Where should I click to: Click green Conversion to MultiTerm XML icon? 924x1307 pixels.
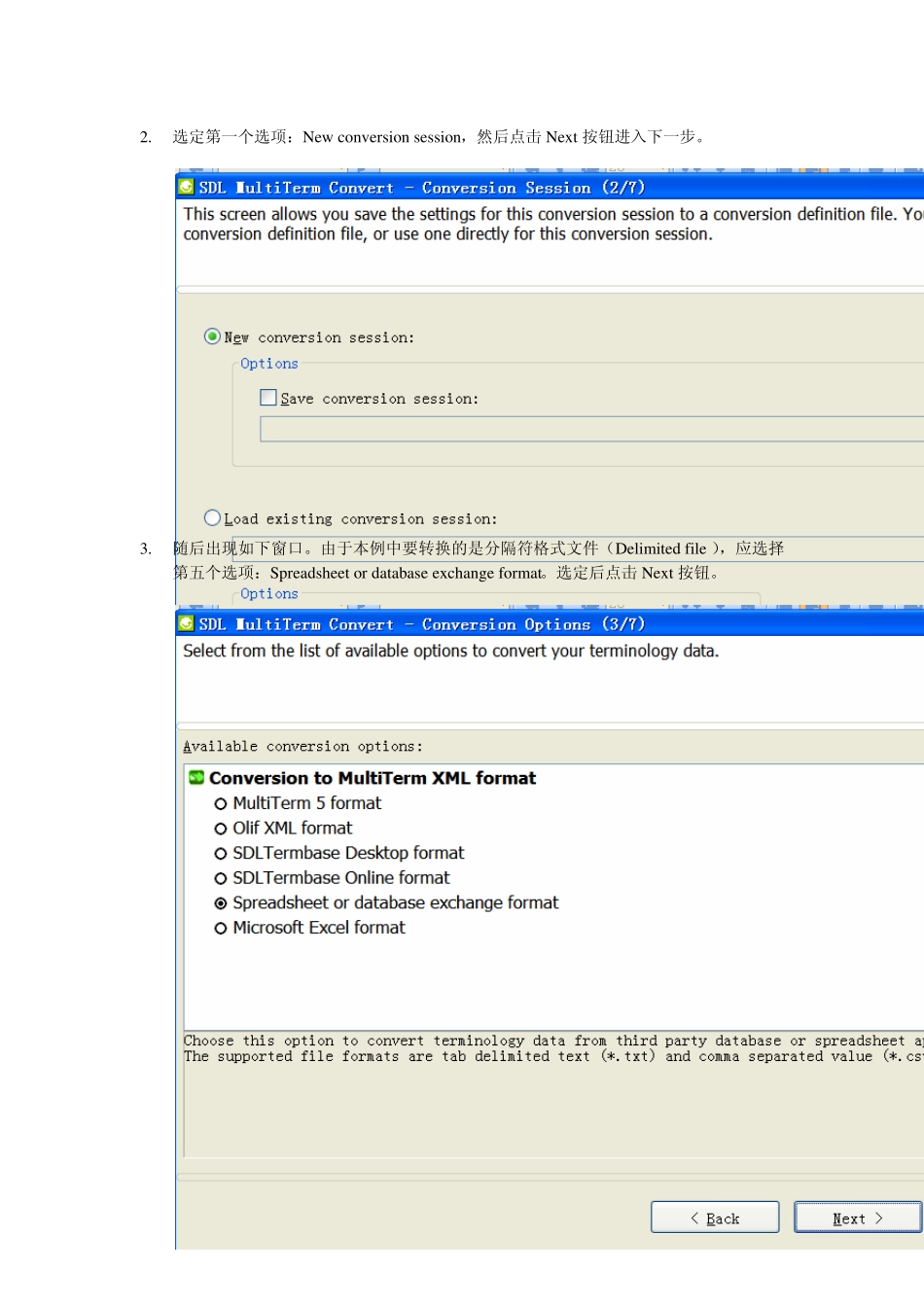pyautogui.click(x=196, y=777)
